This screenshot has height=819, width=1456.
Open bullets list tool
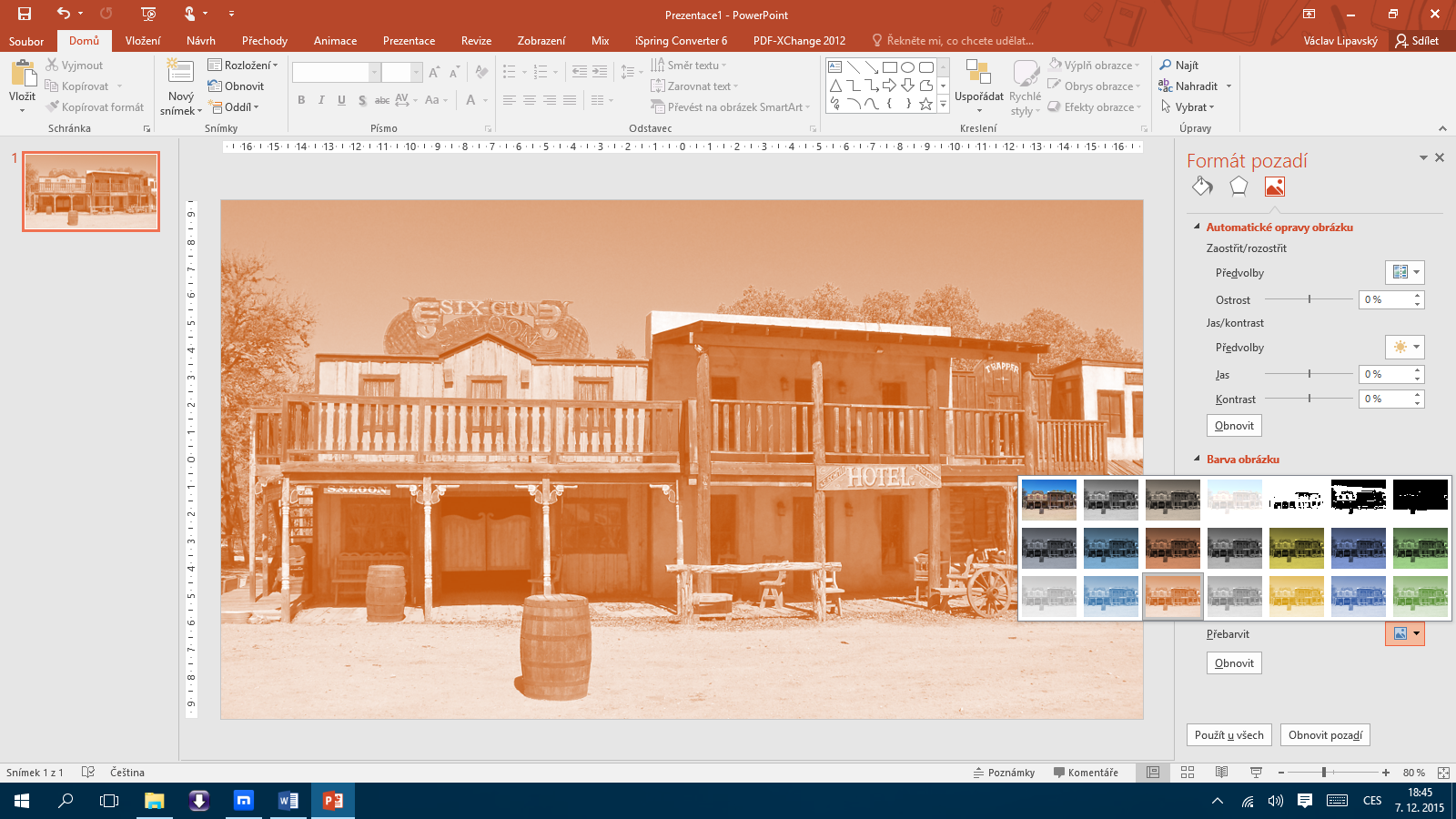tap(510, 72)
